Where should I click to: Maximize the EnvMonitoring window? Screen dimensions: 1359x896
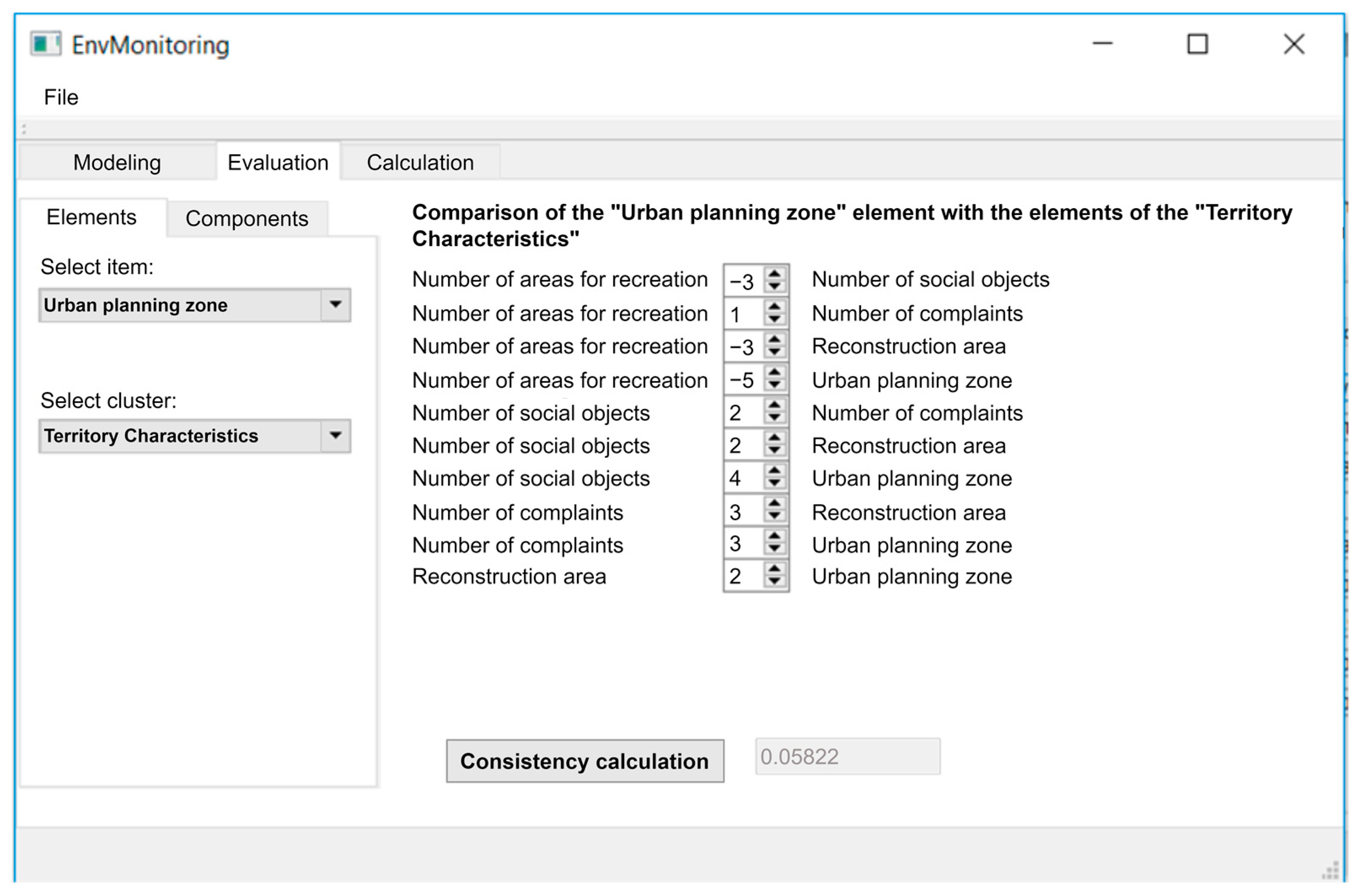point(1197,44)
